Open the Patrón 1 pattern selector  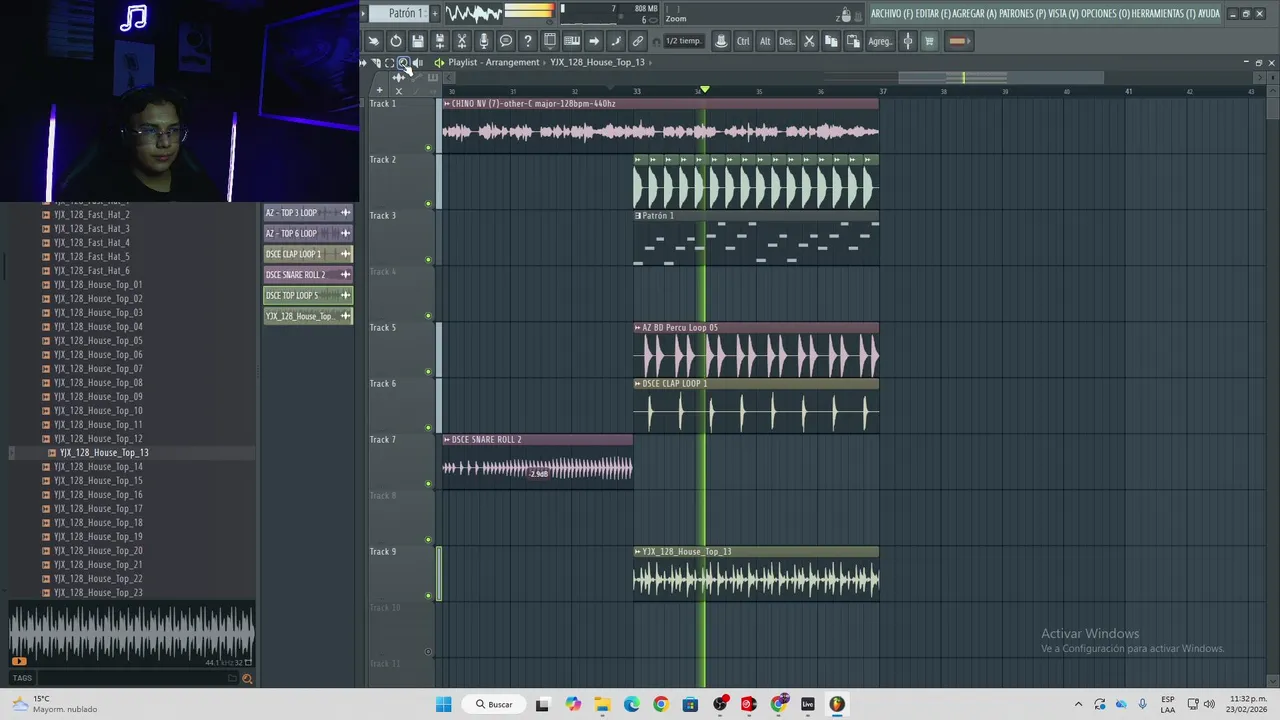pos(400,13)
